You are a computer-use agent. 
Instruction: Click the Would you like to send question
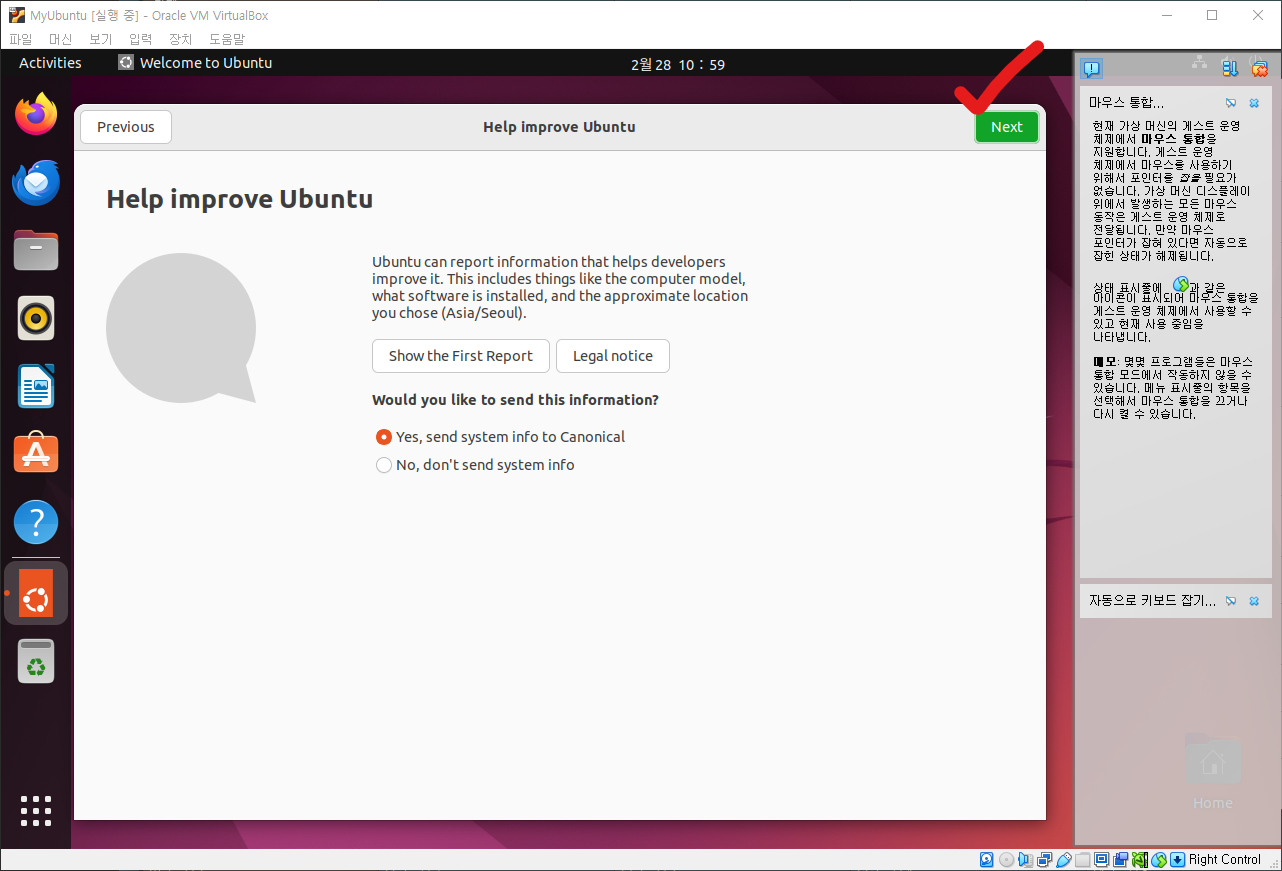tap(515, 400)
